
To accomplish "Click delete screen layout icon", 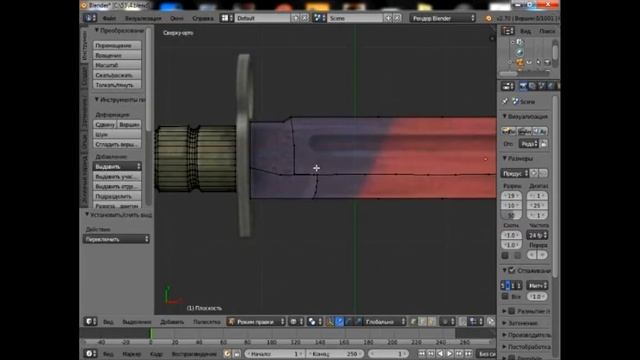I will point(304,18).
